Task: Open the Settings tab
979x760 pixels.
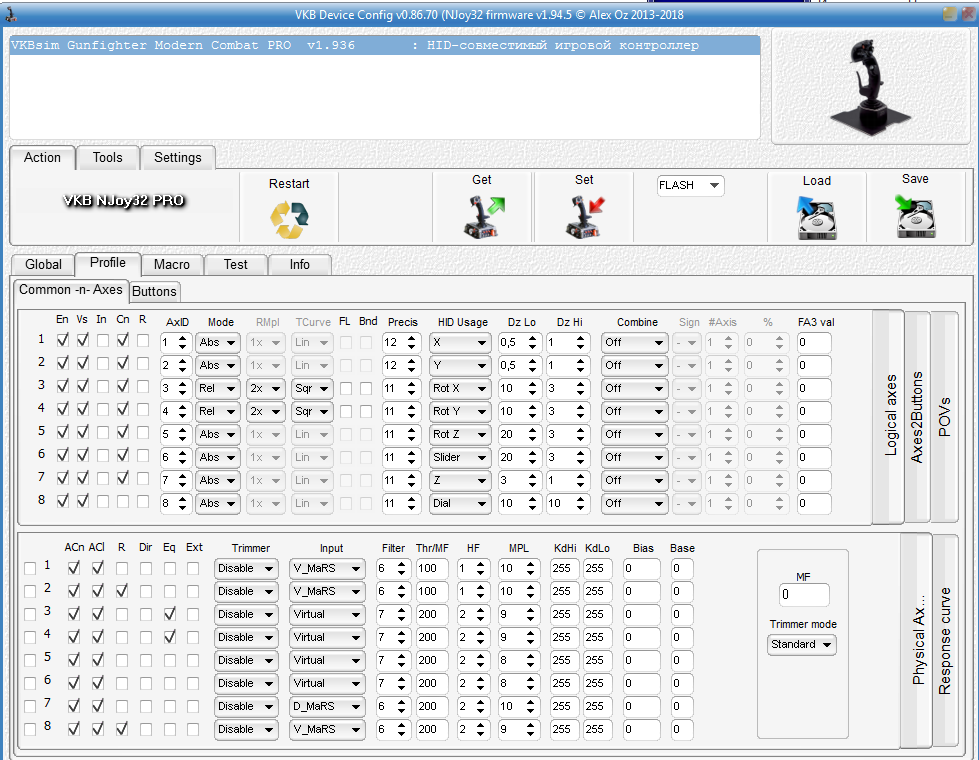Action: [178, 157]
